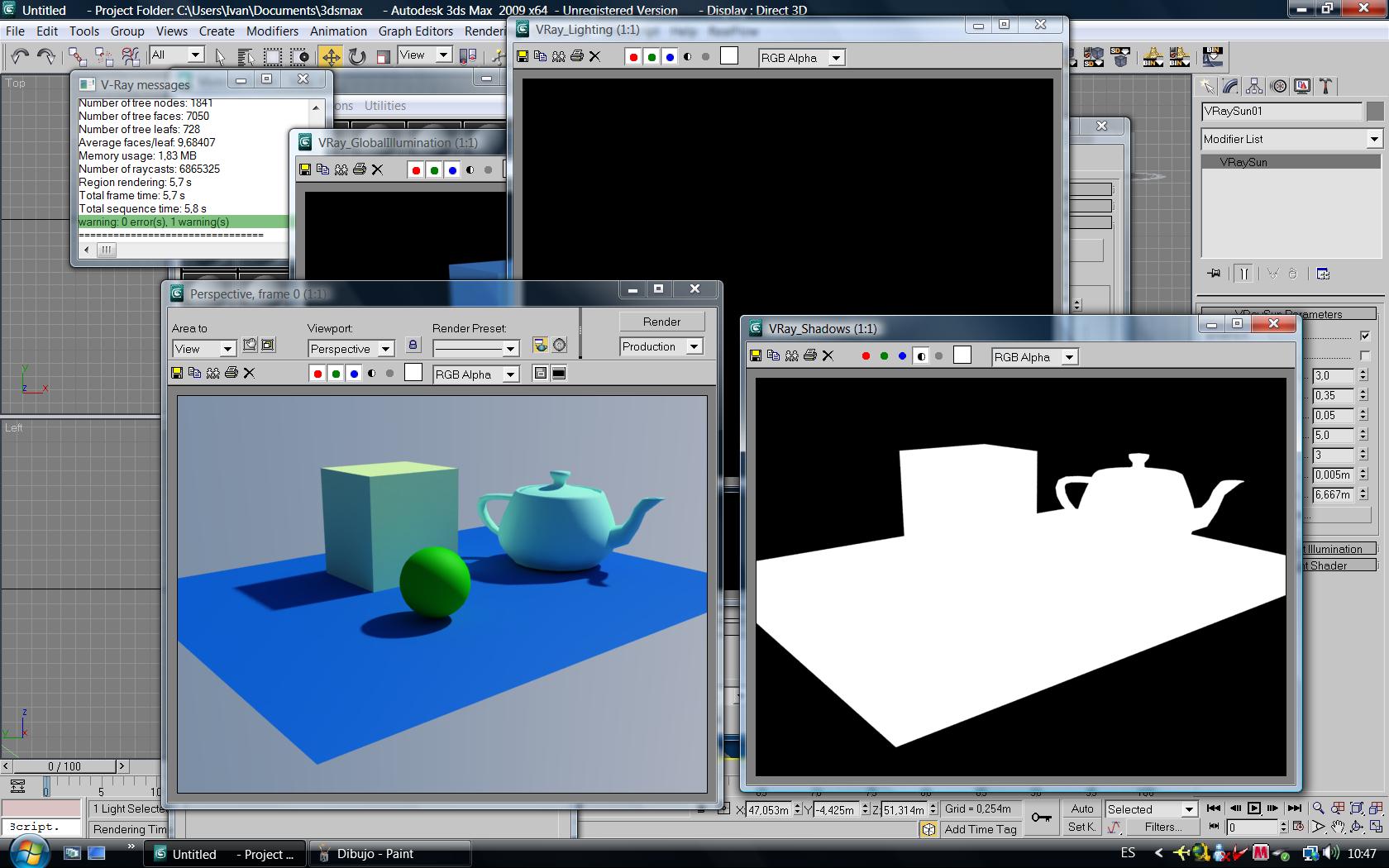Open the Tools menu

(x=84, y=31)
